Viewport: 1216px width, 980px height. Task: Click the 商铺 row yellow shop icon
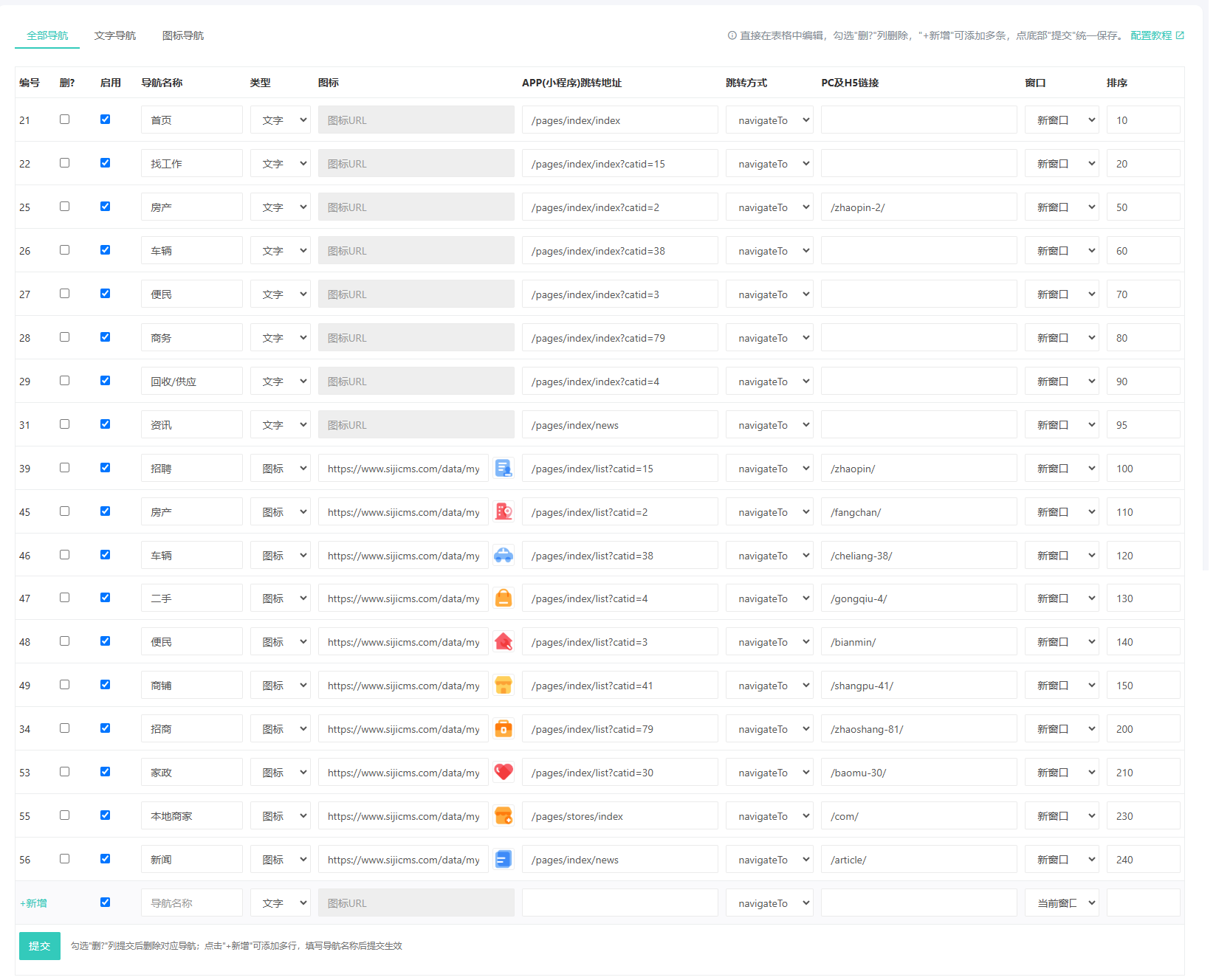point(504,685)
